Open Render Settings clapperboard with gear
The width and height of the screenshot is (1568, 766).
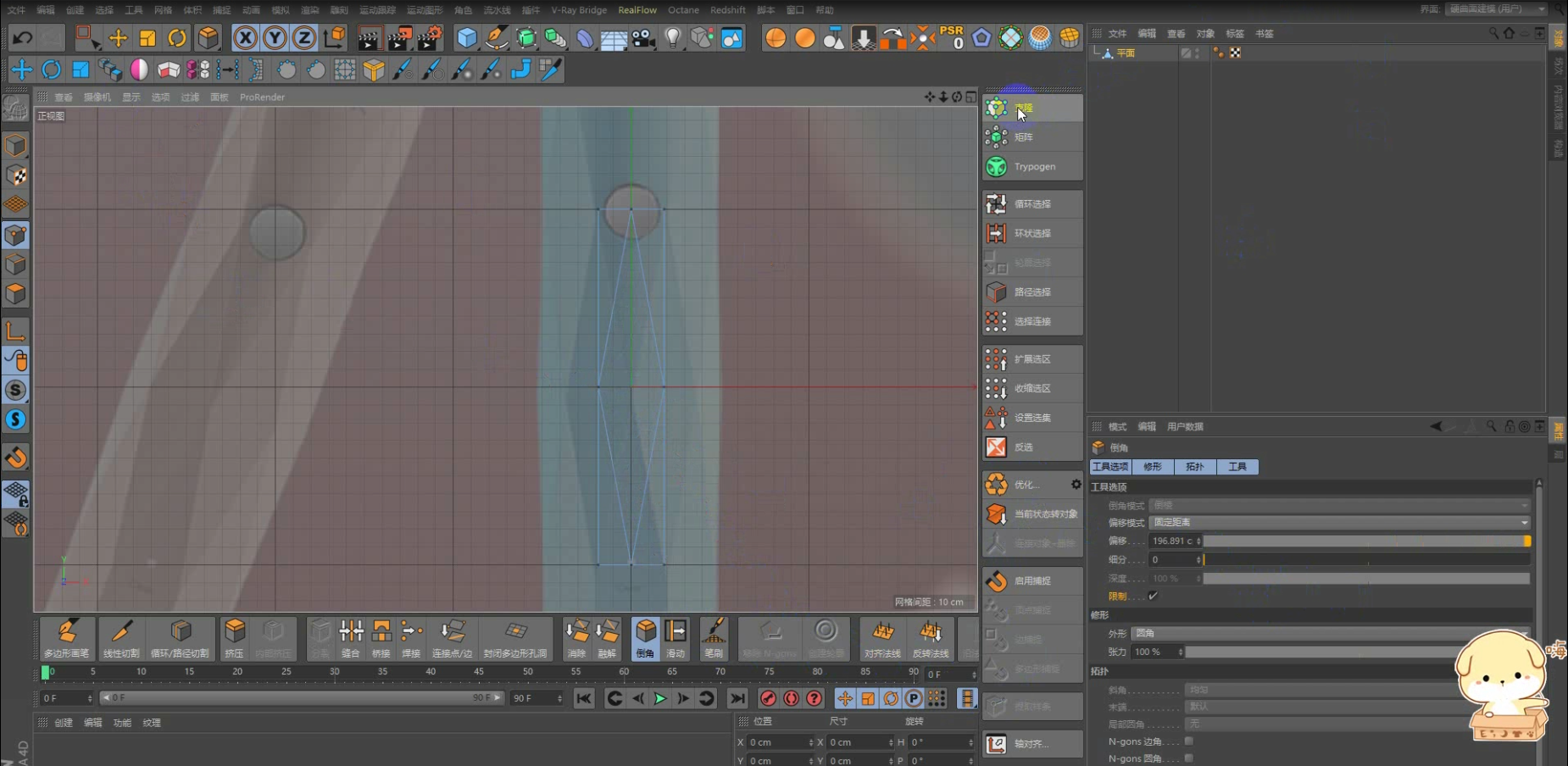(x=430, y=38)
